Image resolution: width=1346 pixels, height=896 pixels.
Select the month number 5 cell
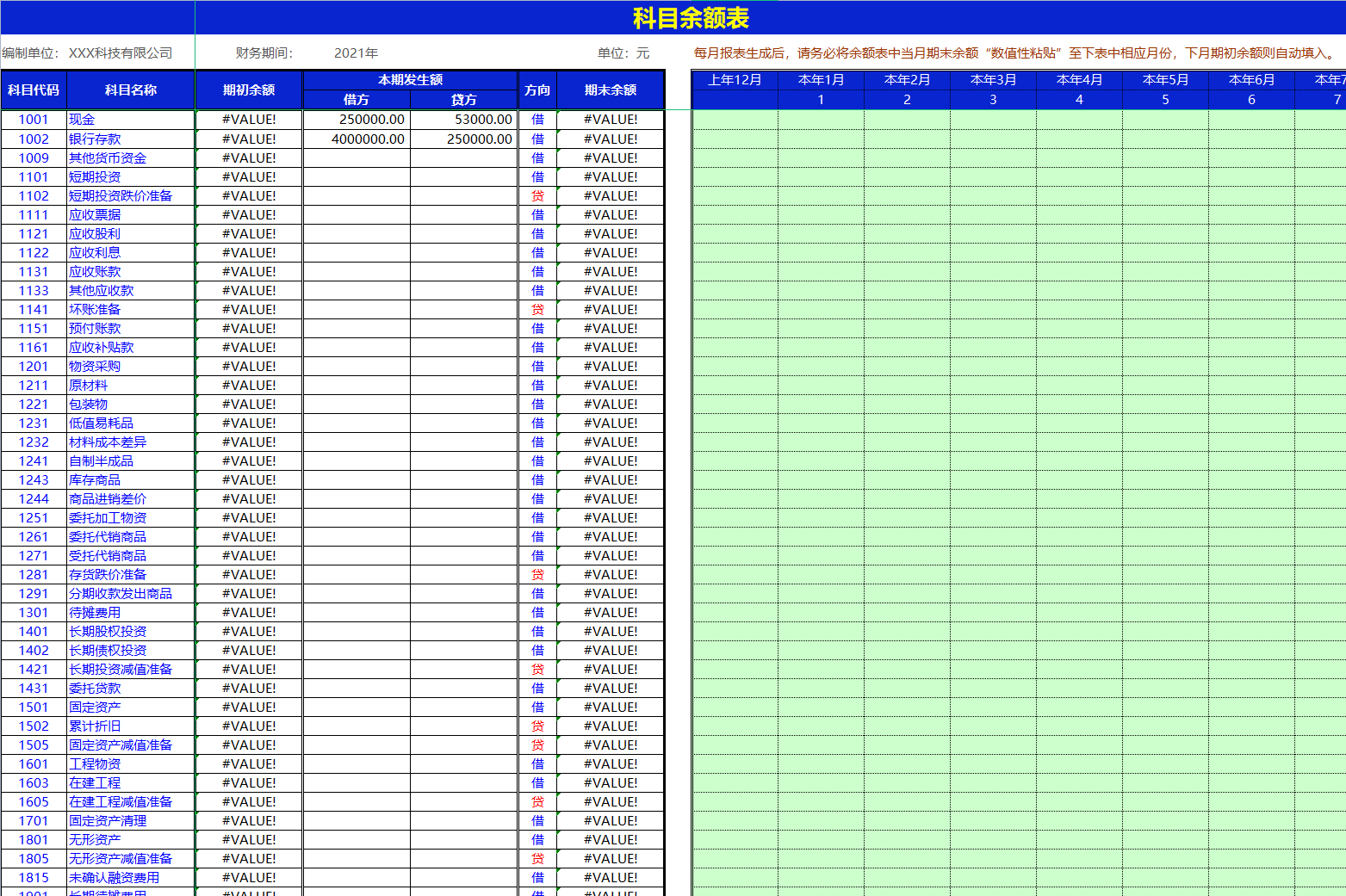(1165, 100)
